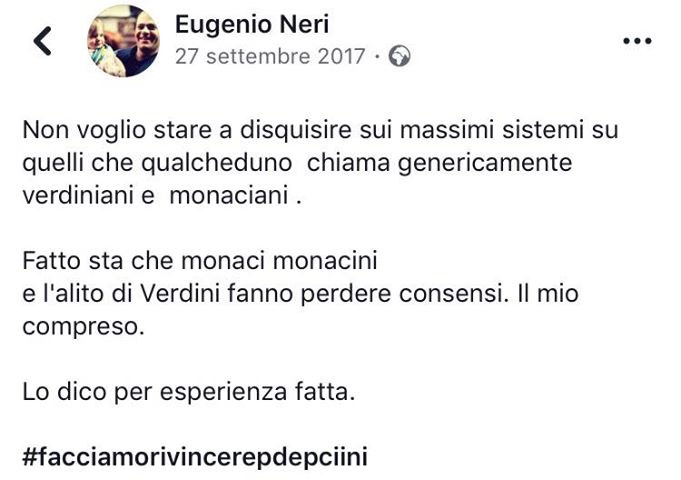
Task: Click the word "verdiniani" in the post
Action: tap(73, 196)
